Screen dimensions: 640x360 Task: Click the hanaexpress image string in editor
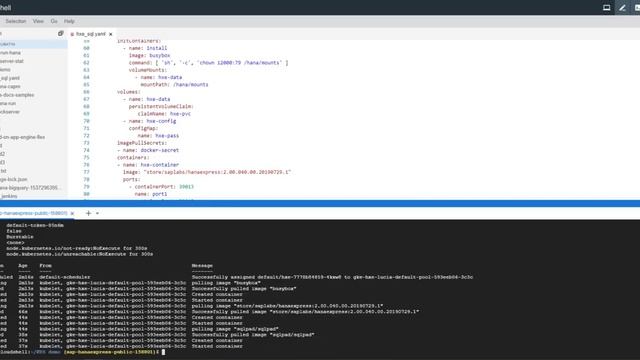click(x=217, y=172)
